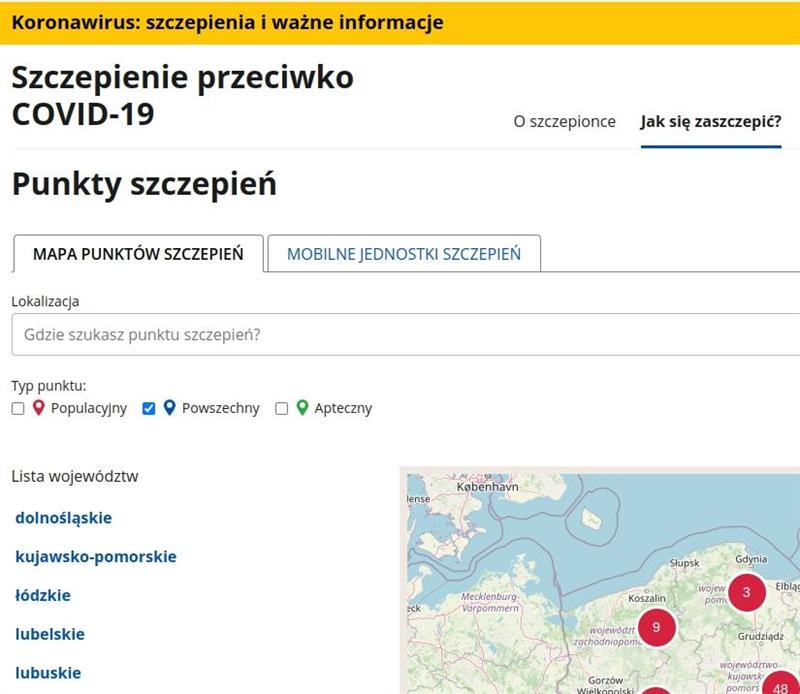Click the blue Powszechny pin icon
The image size is (800, 694).
point(170,408)
